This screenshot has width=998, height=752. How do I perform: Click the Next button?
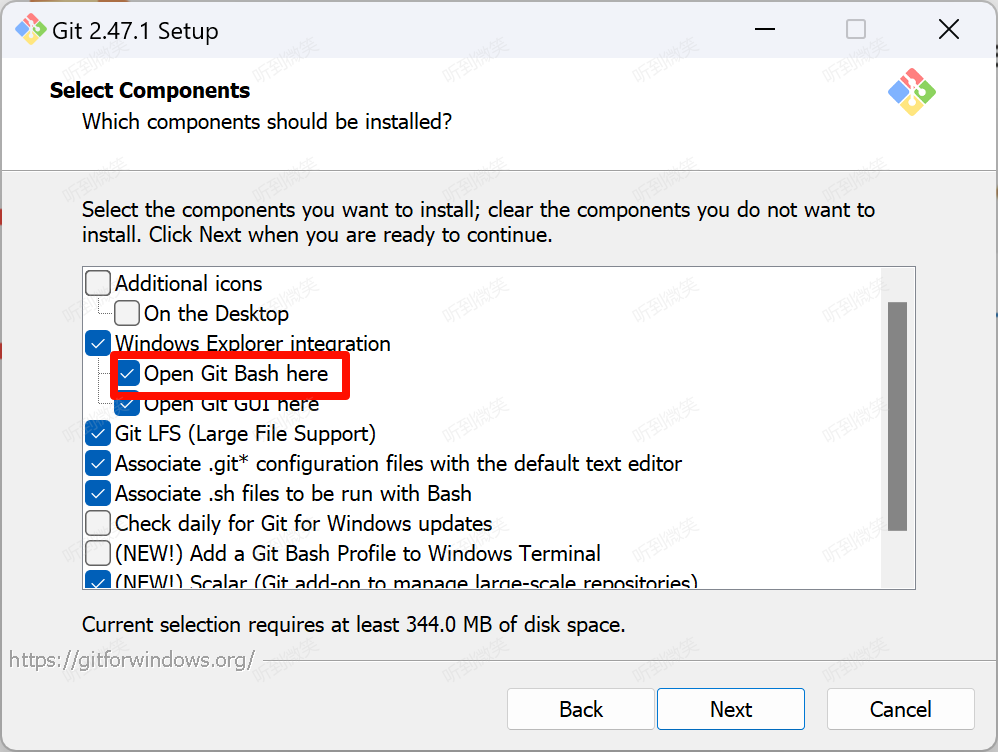click(731, 709)
